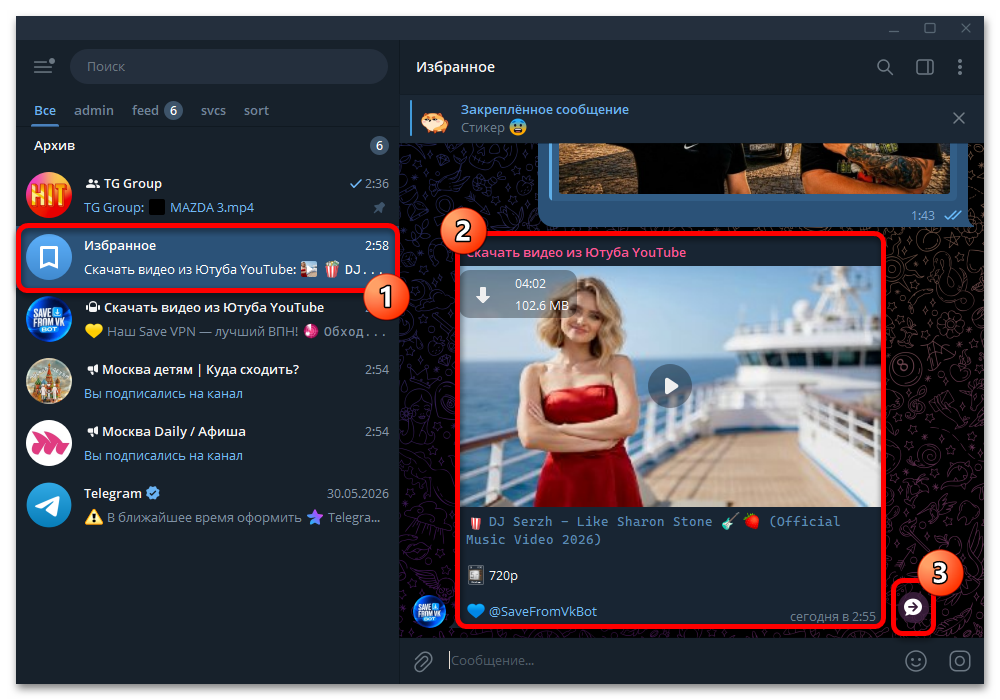Click the Save From VK bot avatar in chat list

(x=48, y=319)
